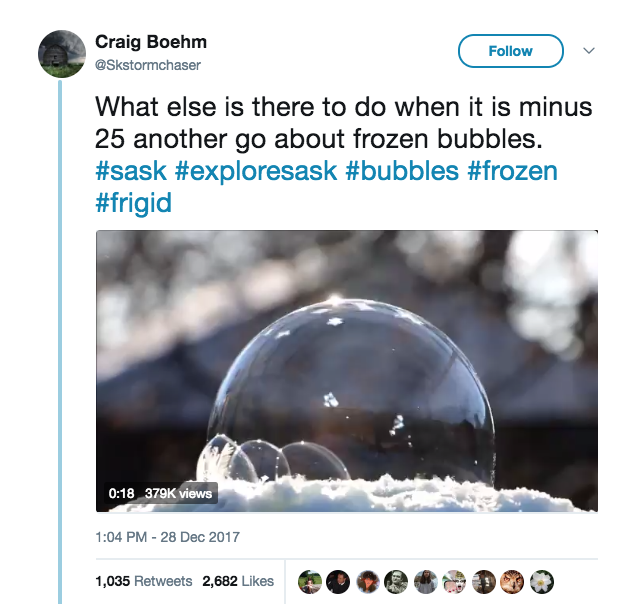Screen dimensions: 624x604
Task: Follow Craig Boehm
Action: 510,51
